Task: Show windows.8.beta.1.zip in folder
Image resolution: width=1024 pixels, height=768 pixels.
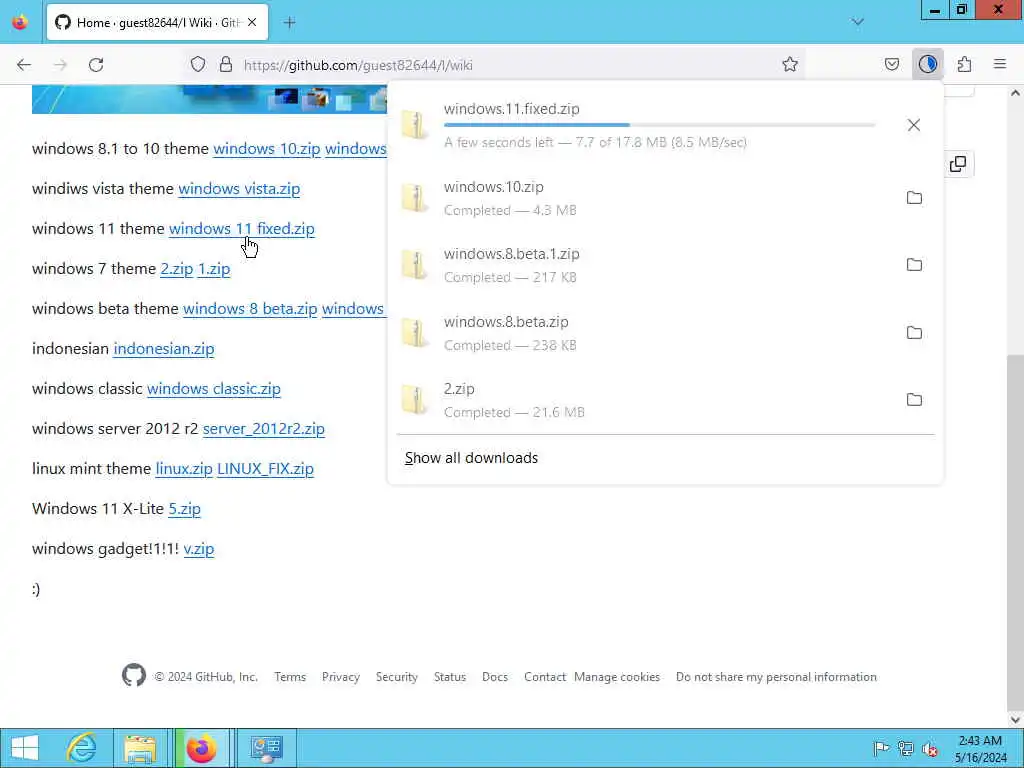Action: (914, 265)
